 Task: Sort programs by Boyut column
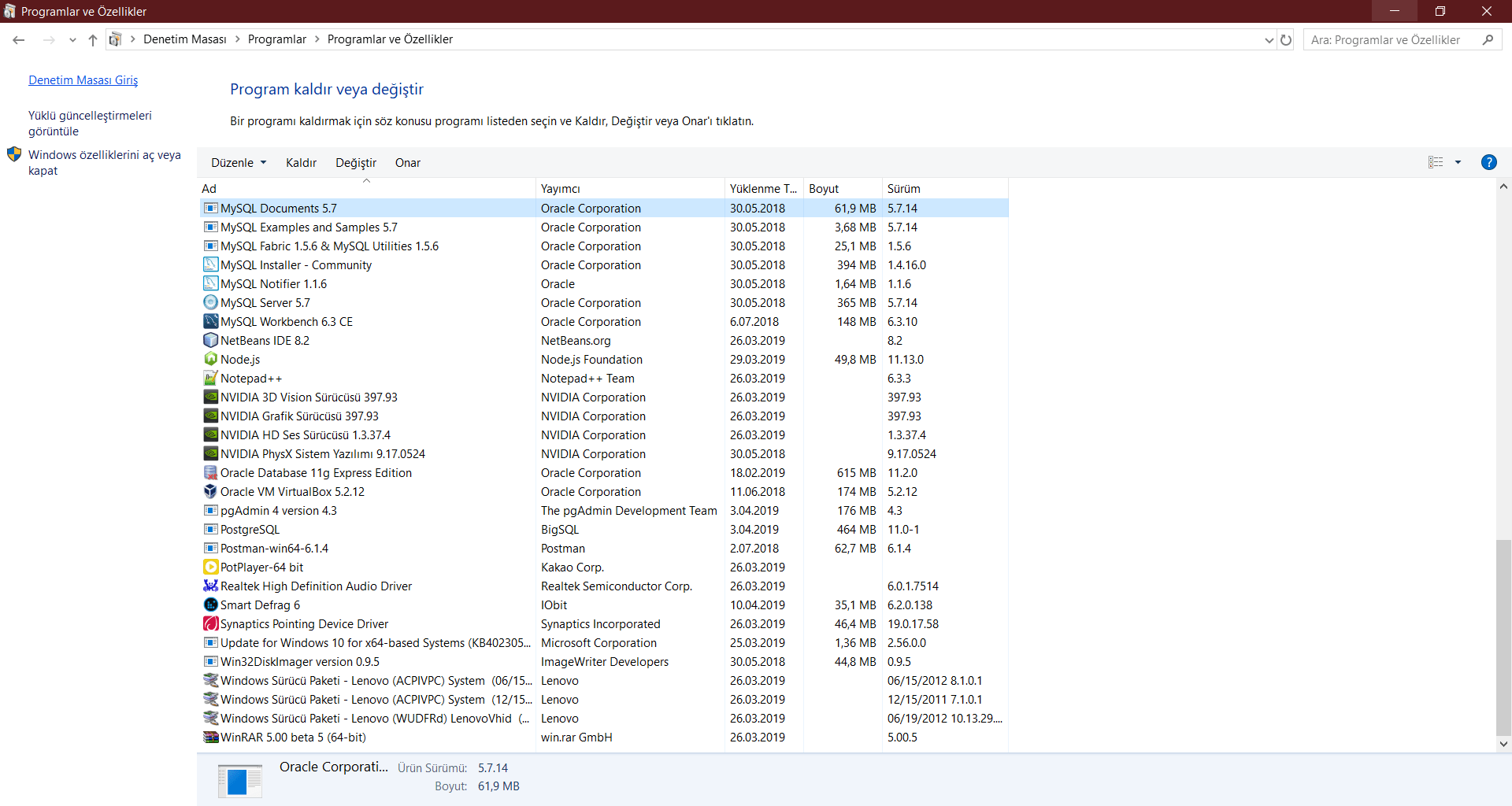(x=843, y=189)
